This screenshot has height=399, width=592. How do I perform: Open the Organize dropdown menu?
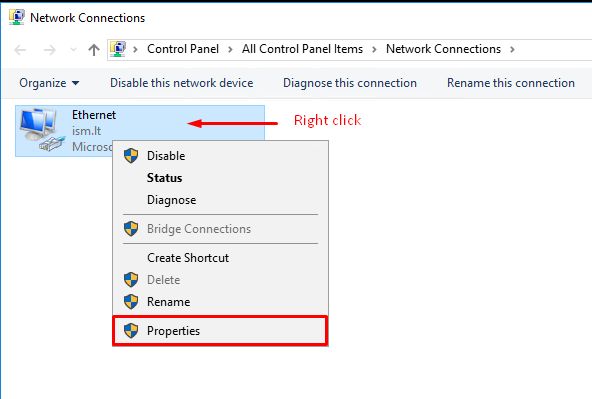click(x=49, y=83)
